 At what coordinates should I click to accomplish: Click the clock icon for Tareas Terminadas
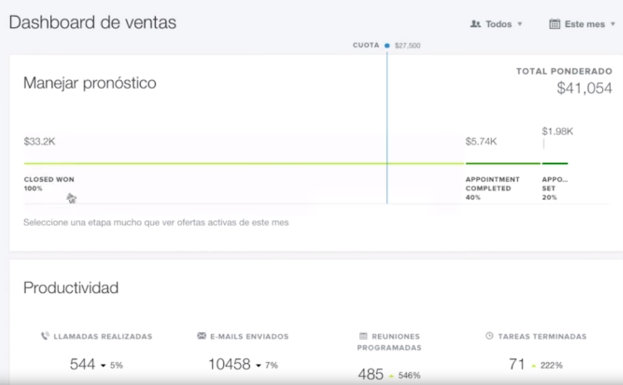tap(490, 336)
